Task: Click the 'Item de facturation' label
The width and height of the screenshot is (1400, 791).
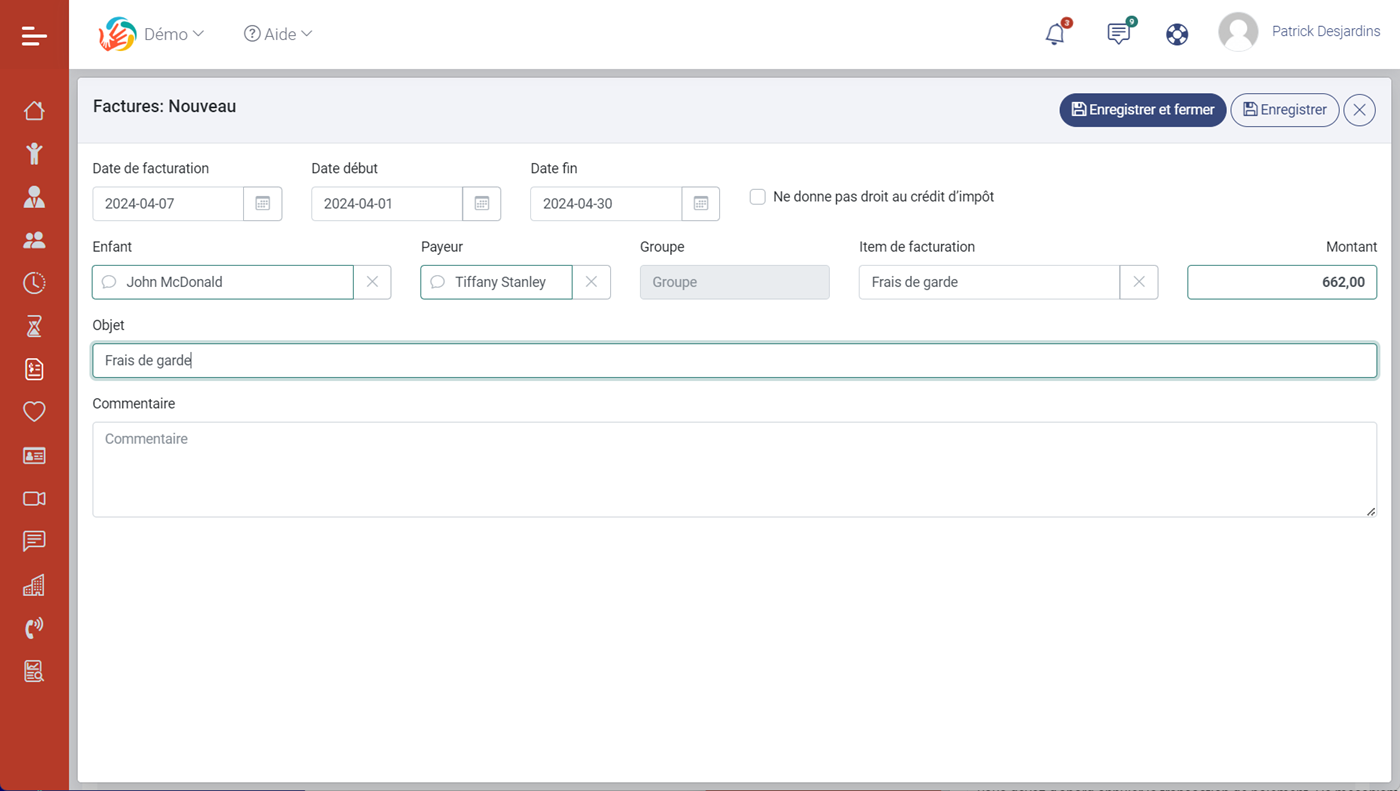Action: 917,247
